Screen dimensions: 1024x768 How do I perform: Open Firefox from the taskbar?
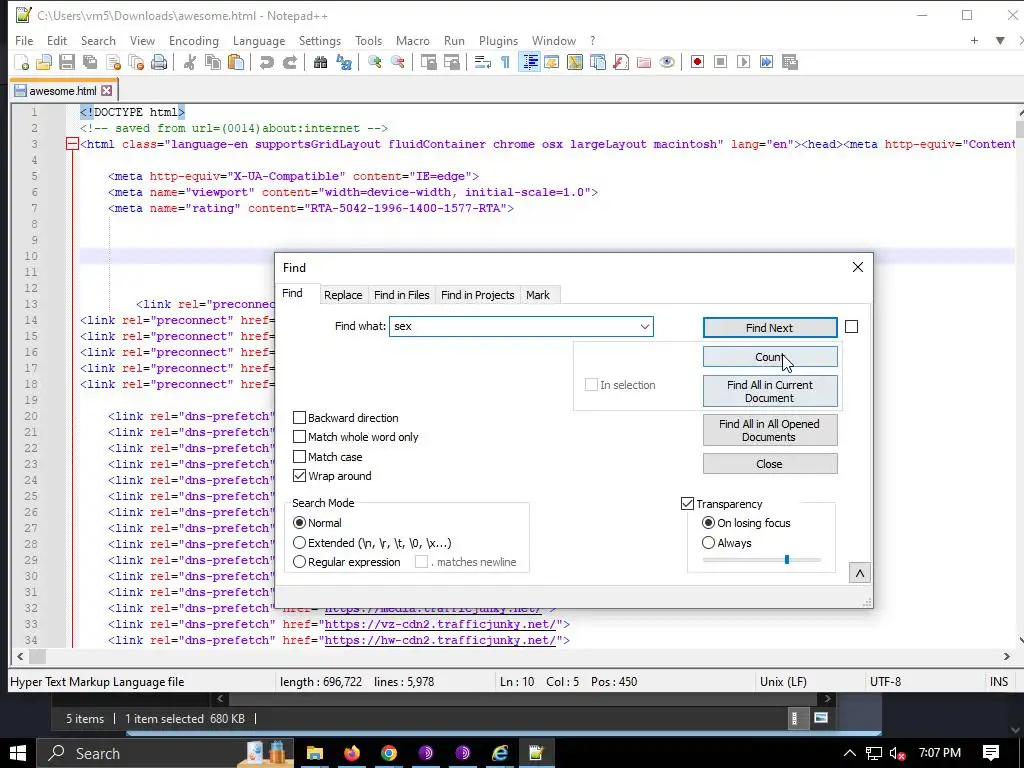[351, 753]
